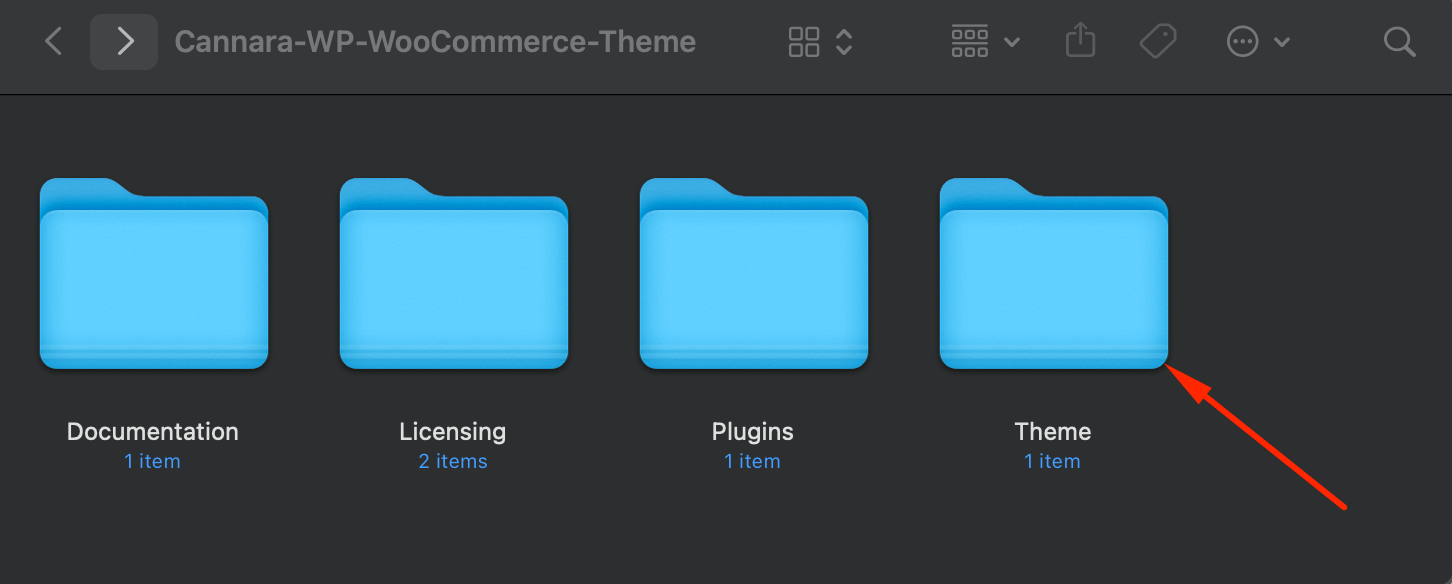Click the Cannara-WP-WooCommerce-Theme window title
Screen dimensions: 1452x584
click(435, 42)
